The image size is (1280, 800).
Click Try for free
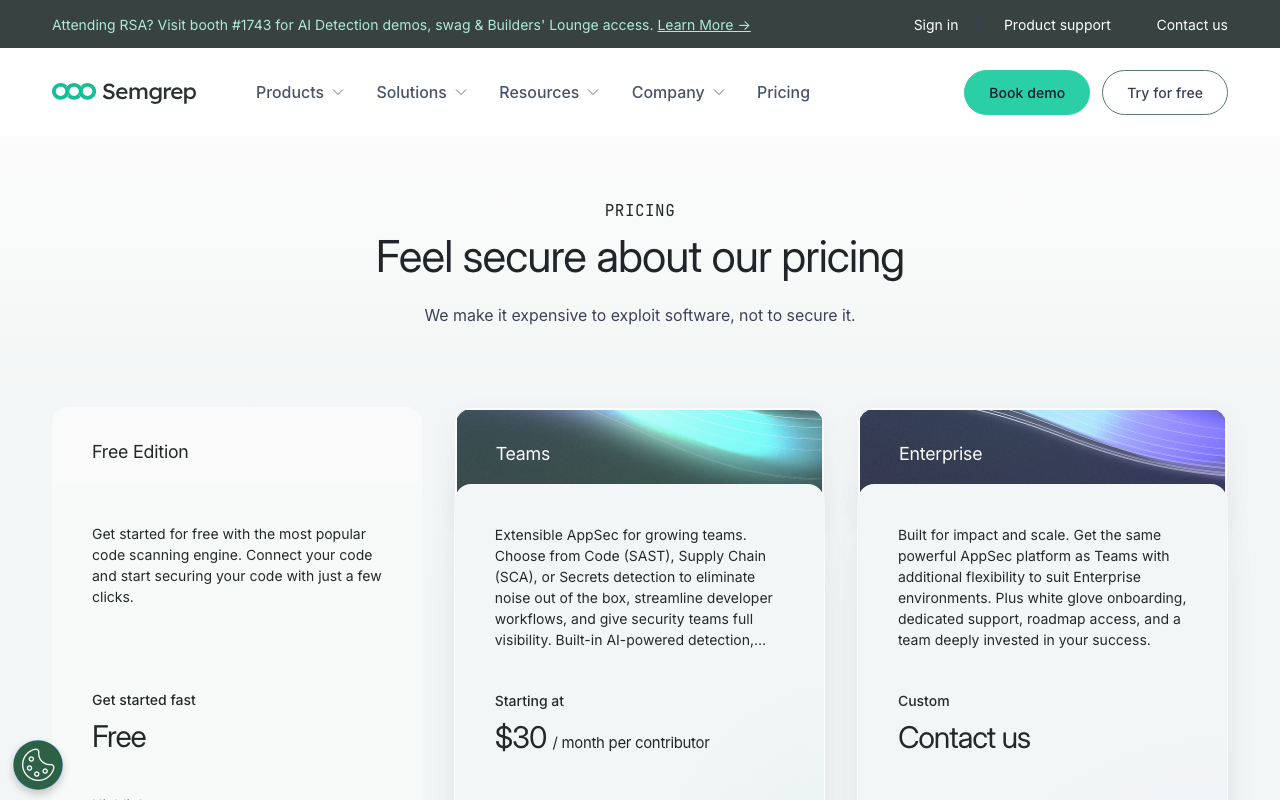[1164, 92]
